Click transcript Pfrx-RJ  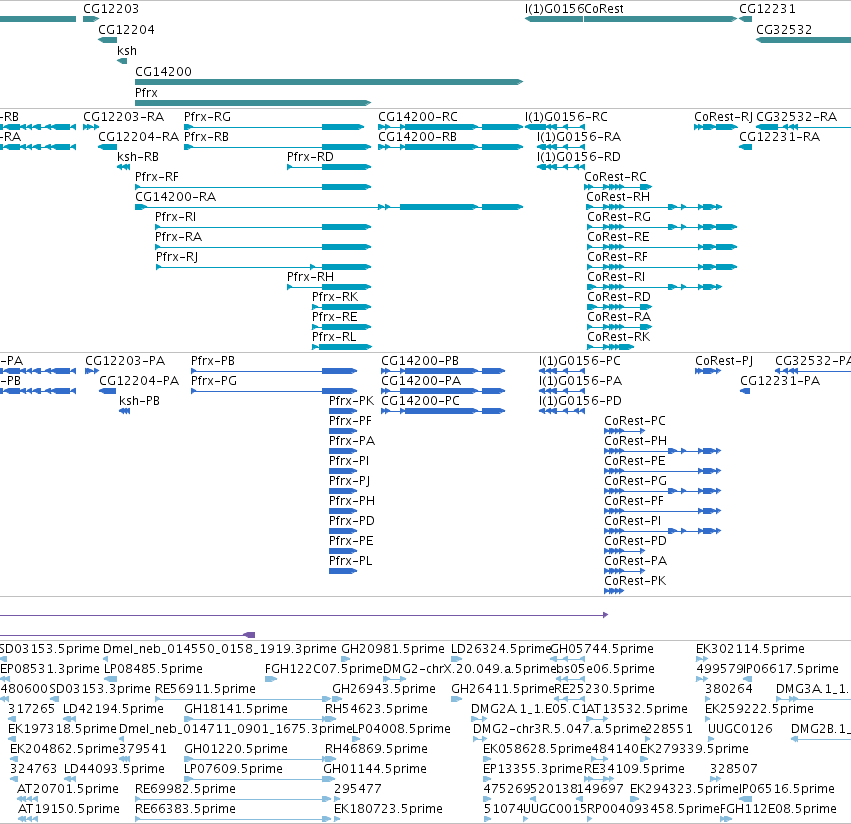pos(263,267)
